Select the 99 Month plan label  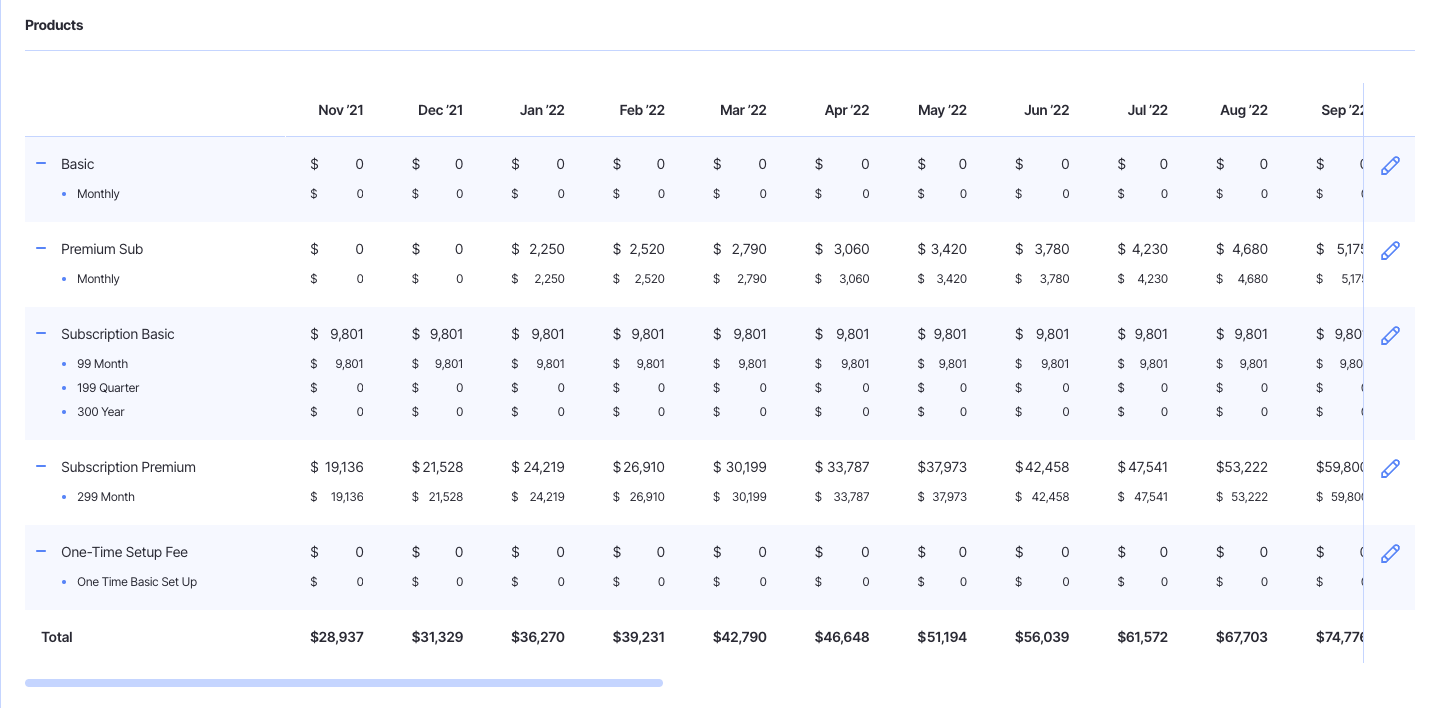coord(102,364)
